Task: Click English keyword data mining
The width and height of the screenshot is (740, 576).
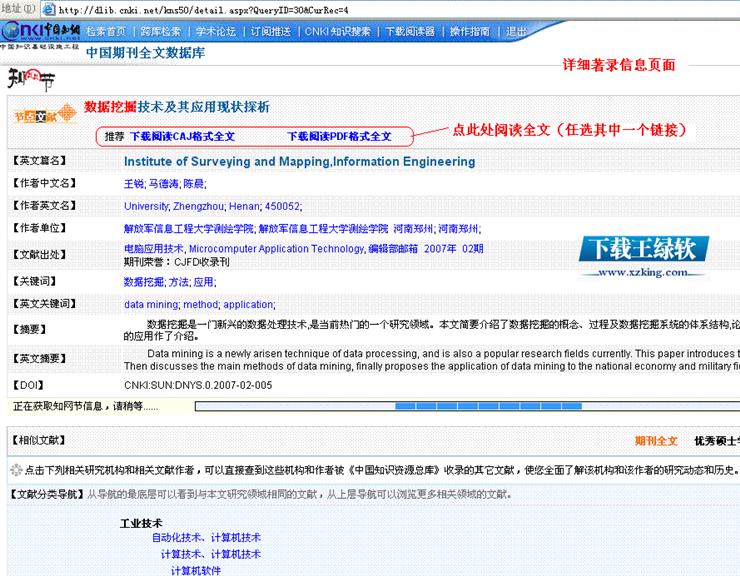Action: 151,305
